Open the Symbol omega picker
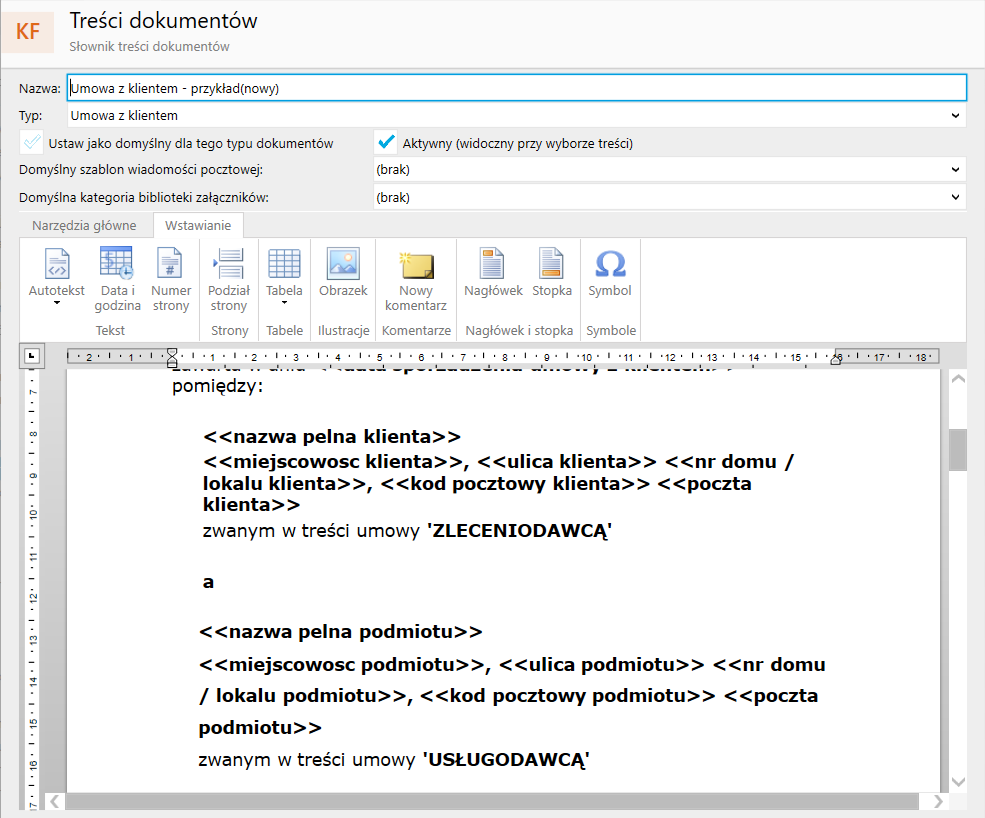 tap(609, 272)
